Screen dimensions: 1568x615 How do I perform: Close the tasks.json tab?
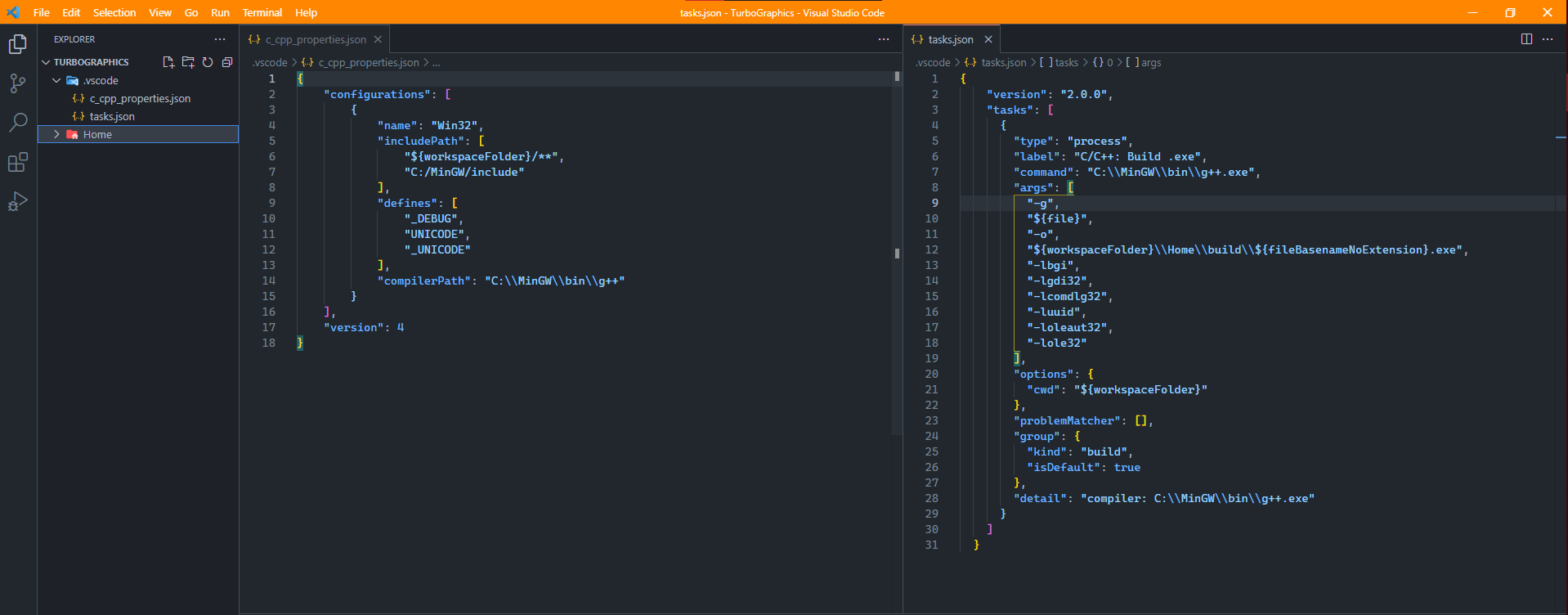click(x=988, y=39)
